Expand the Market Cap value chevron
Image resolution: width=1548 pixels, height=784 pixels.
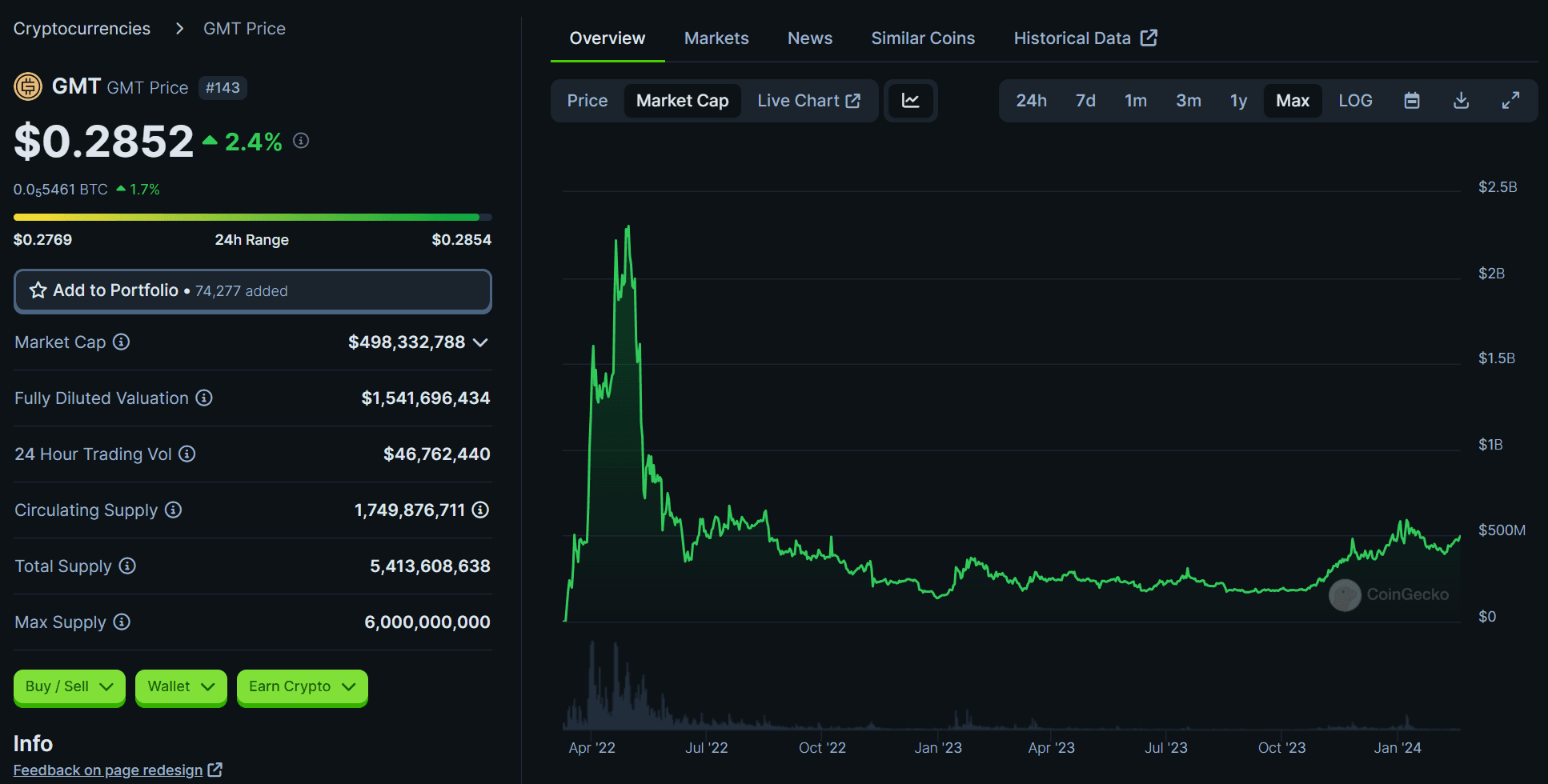pos(480,342)
